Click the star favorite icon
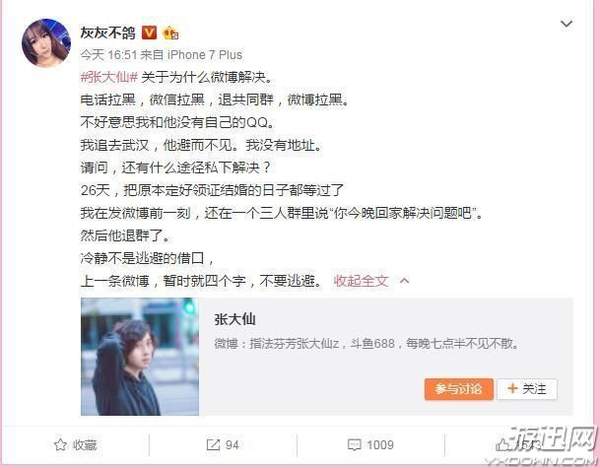The image size is (600, 468). click(60, 445)
